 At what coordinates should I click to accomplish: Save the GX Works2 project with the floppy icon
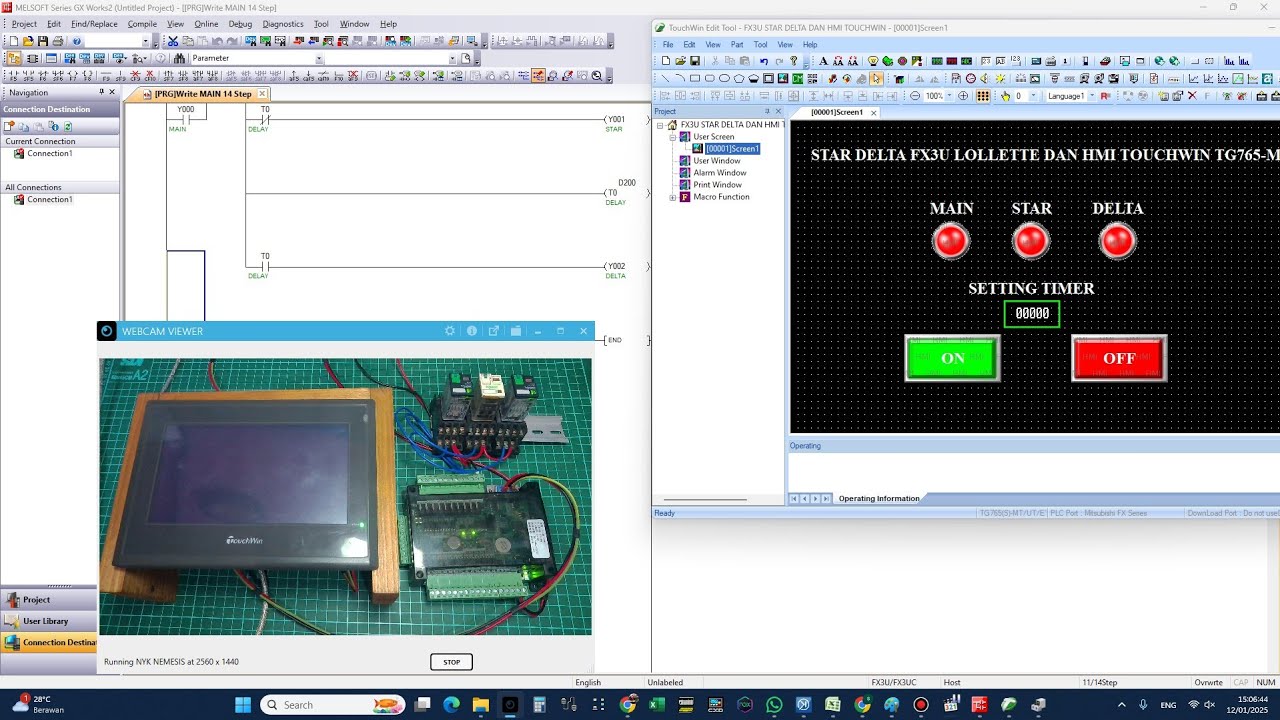[x=43, y=41]
